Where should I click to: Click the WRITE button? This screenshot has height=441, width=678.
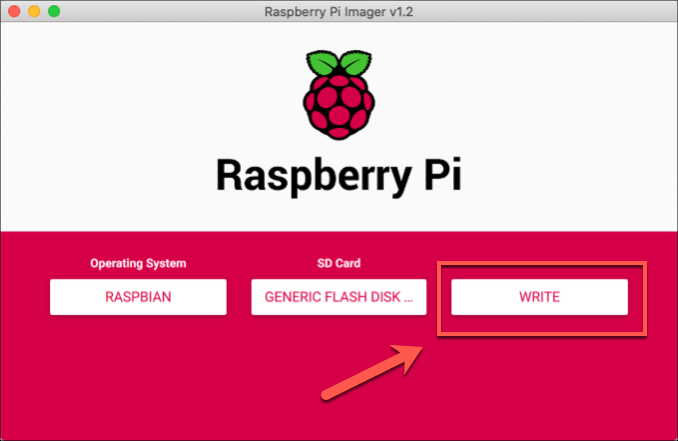point(539,297)
